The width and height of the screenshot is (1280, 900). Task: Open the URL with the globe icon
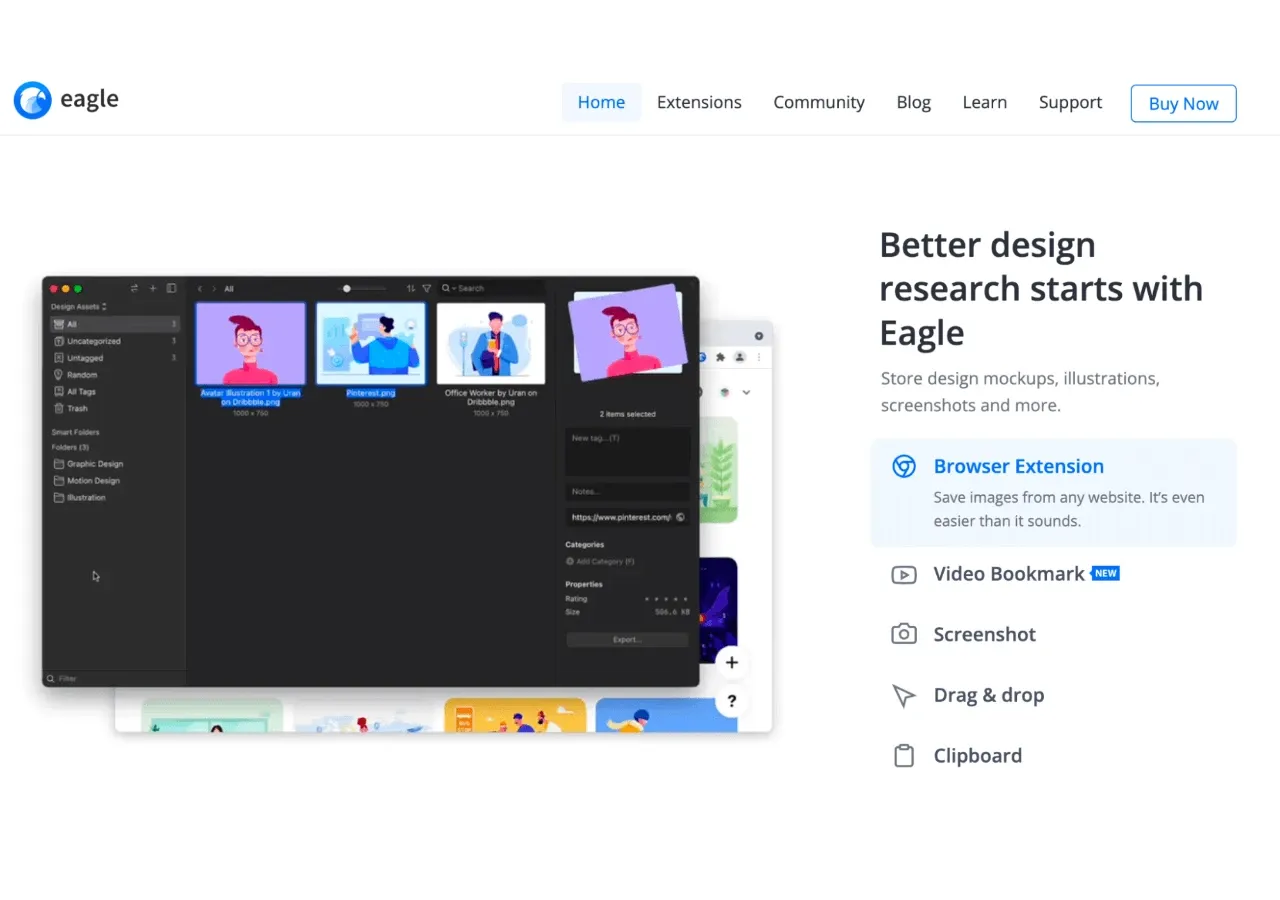click(681, 517)
